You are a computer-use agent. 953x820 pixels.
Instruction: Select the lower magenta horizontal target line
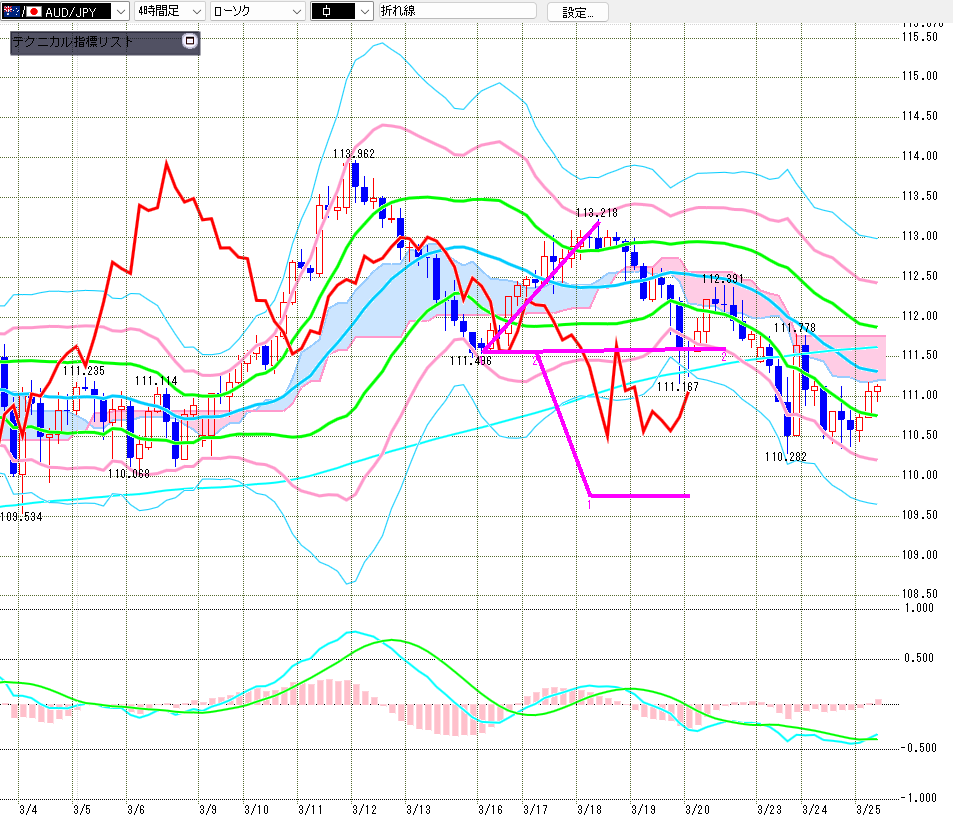click(640, 495)
